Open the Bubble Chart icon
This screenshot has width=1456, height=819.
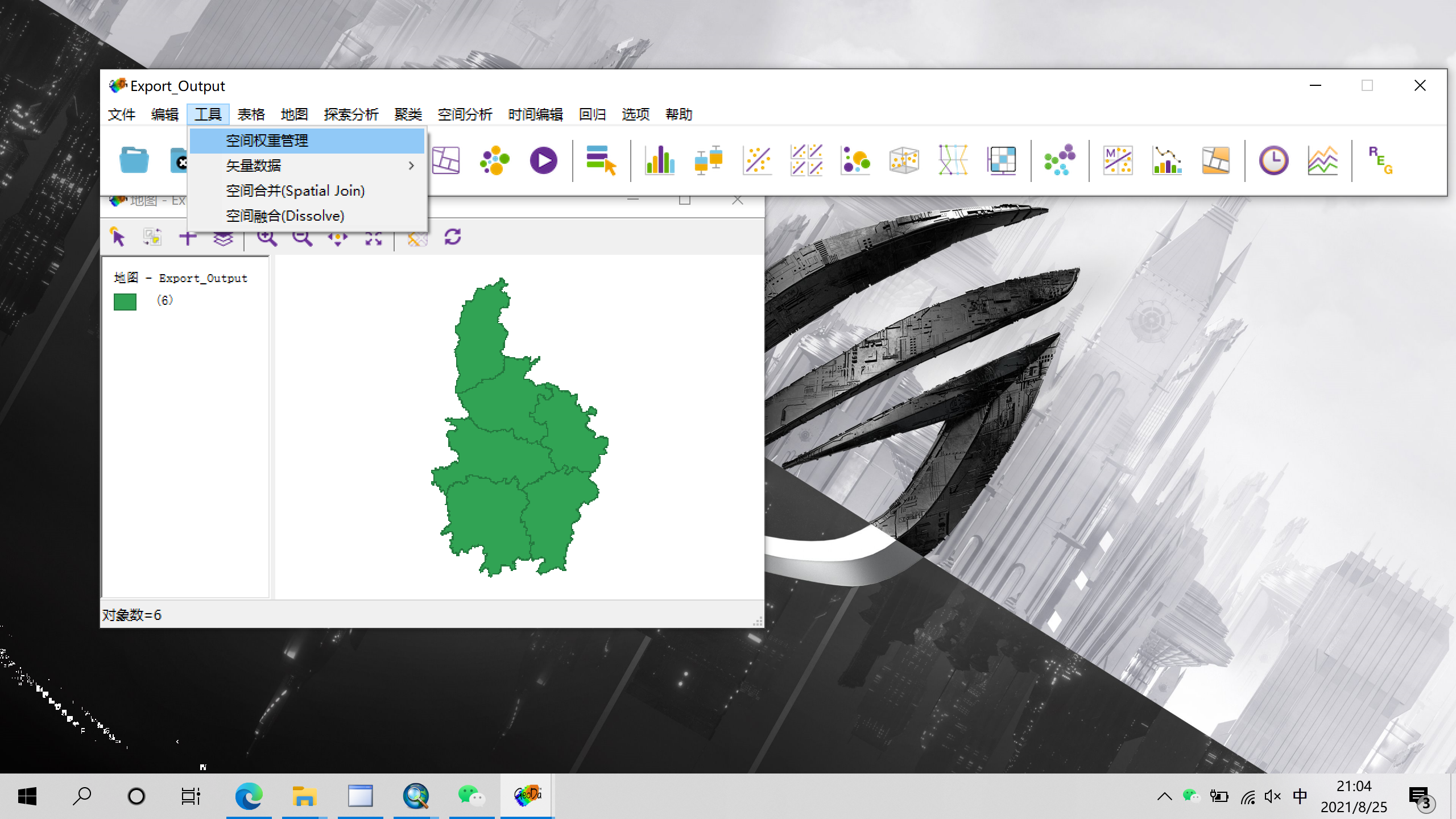pos(855,160)
